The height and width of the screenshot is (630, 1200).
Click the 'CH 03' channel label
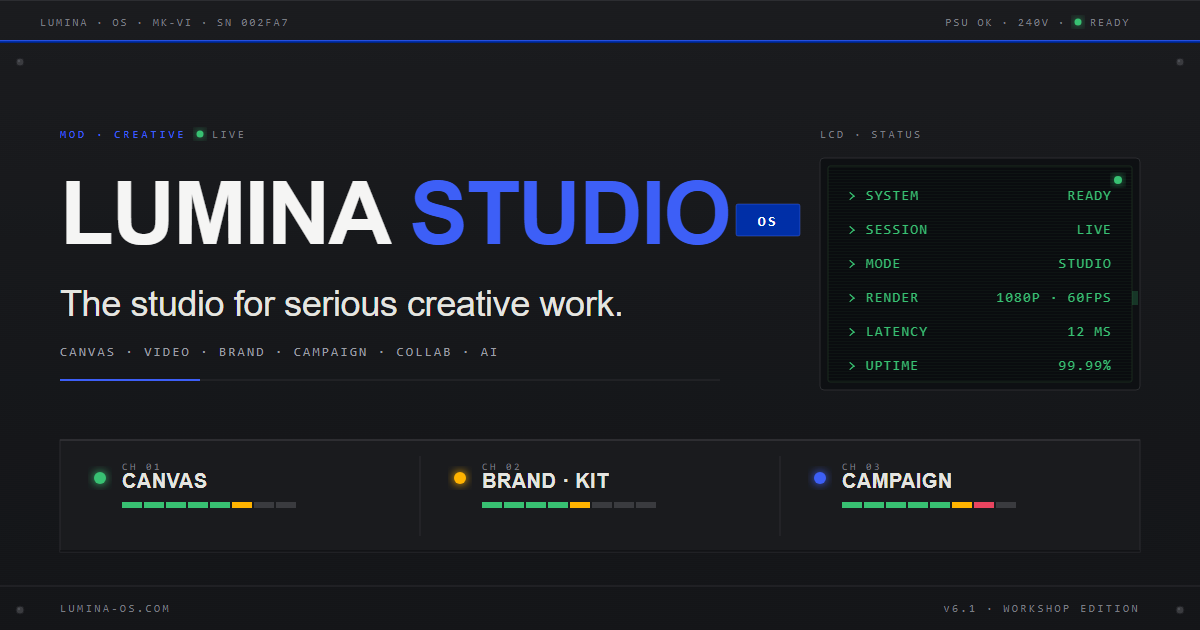pos(861,467)
